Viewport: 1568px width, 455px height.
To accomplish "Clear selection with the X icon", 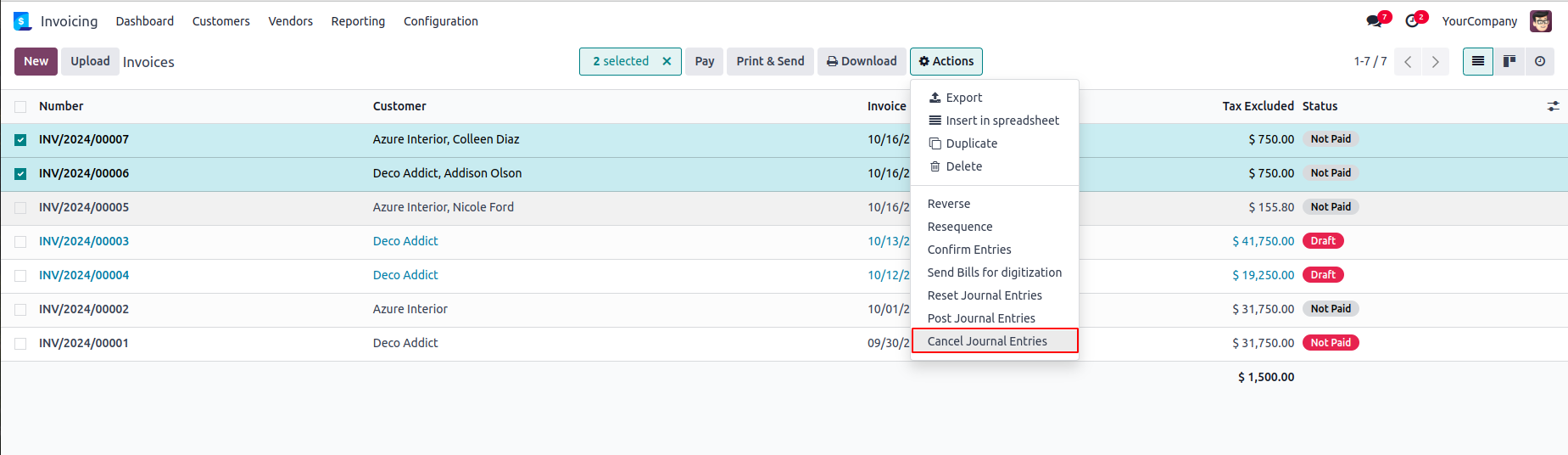I will point(667,61).
